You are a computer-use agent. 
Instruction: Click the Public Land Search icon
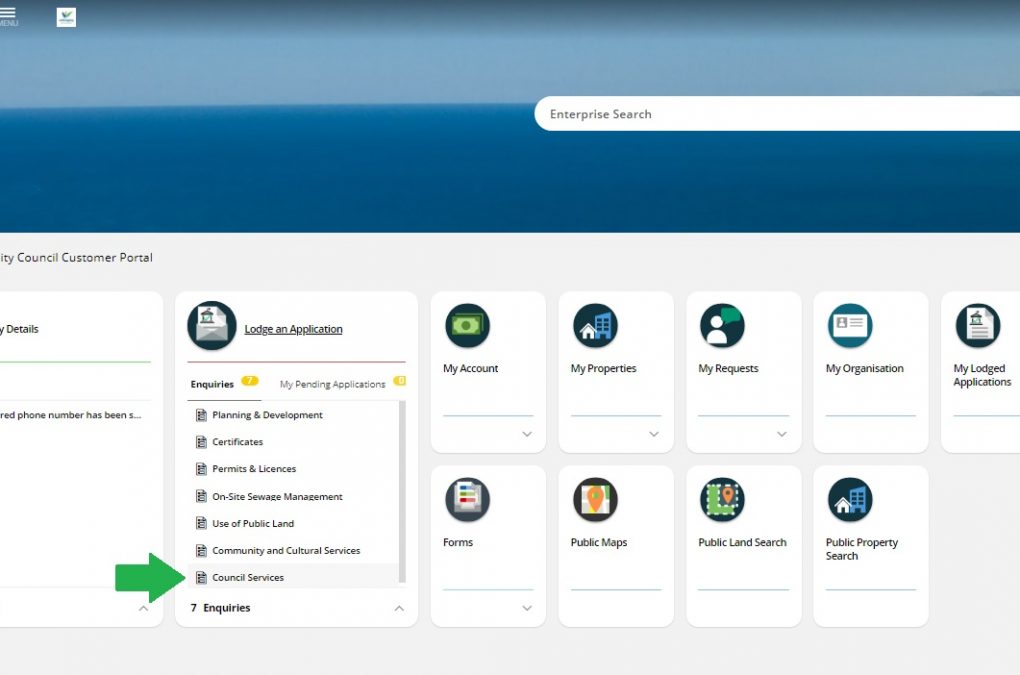pyautogui.click(x=722, y=500)
